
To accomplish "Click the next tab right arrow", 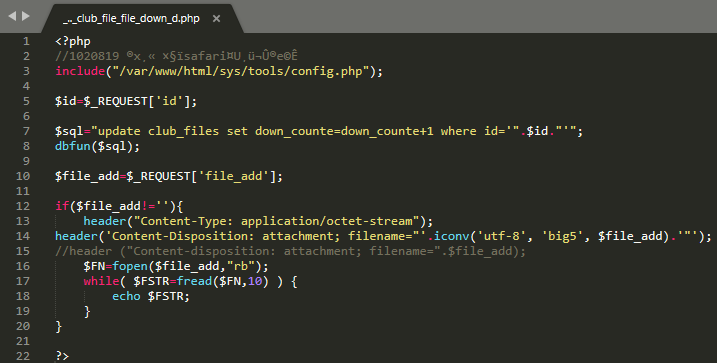I will click(26, 16).
